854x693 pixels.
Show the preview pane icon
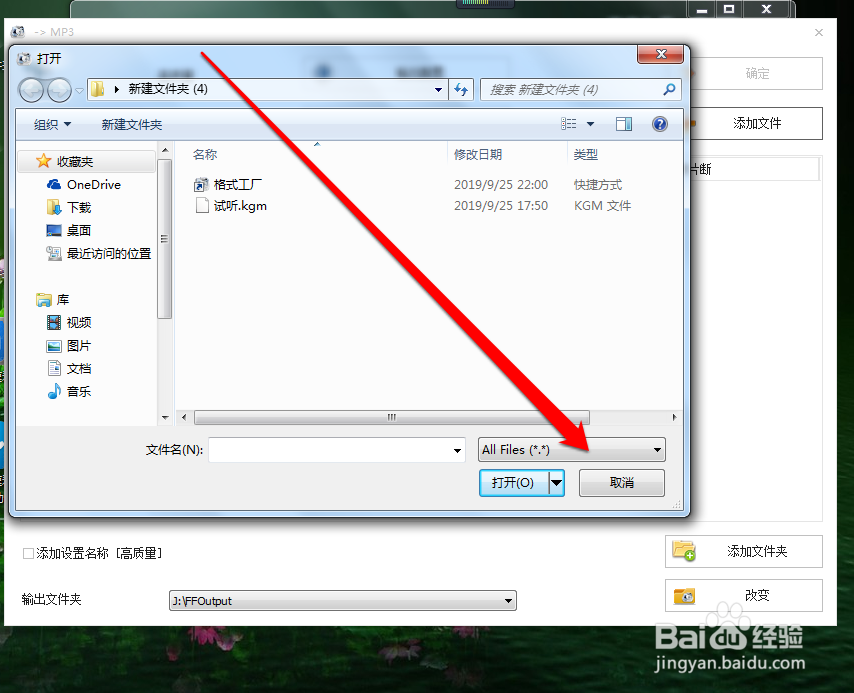coord(623,123)
